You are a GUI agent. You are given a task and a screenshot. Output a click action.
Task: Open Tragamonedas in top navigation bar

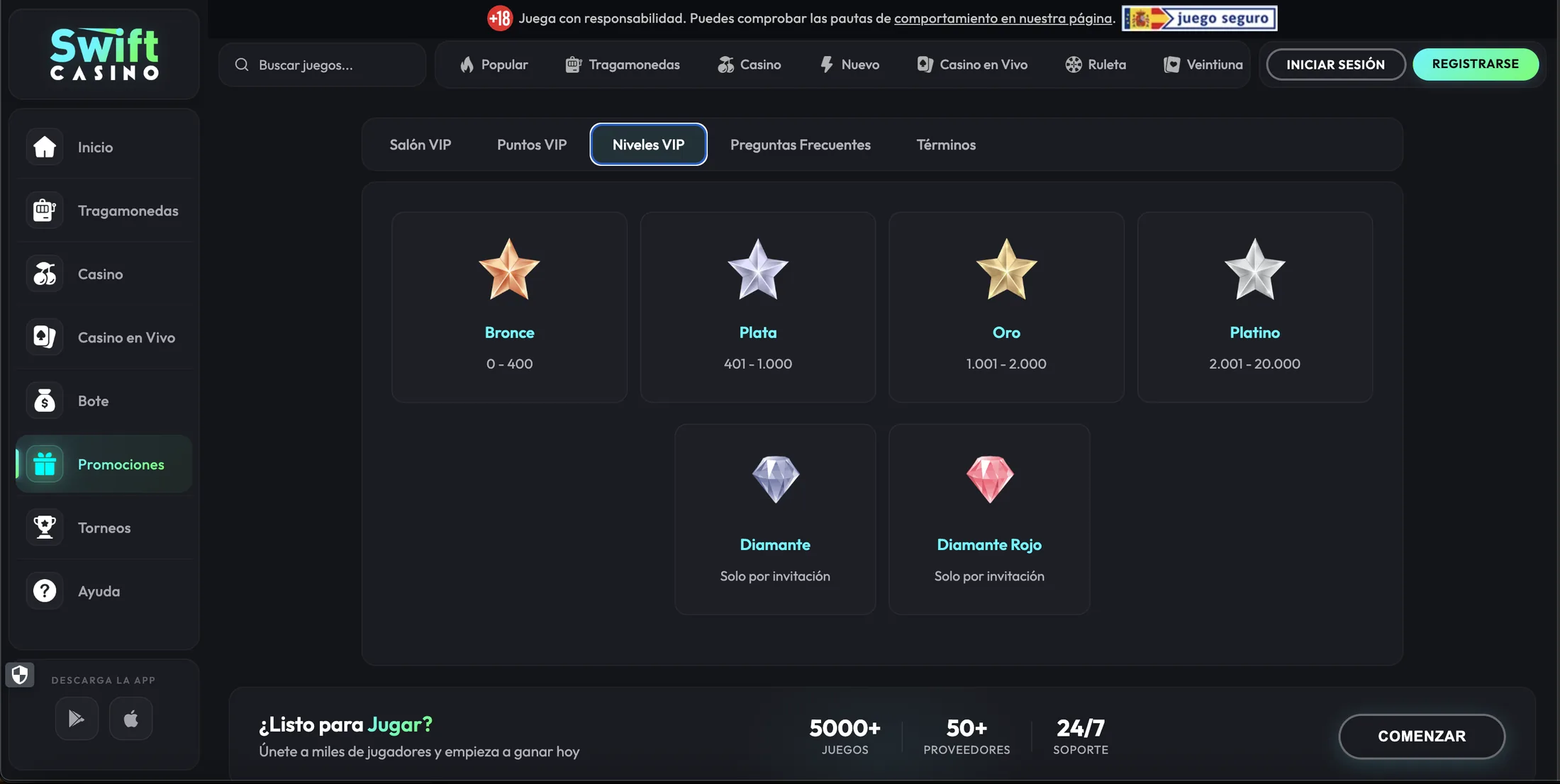622,65
